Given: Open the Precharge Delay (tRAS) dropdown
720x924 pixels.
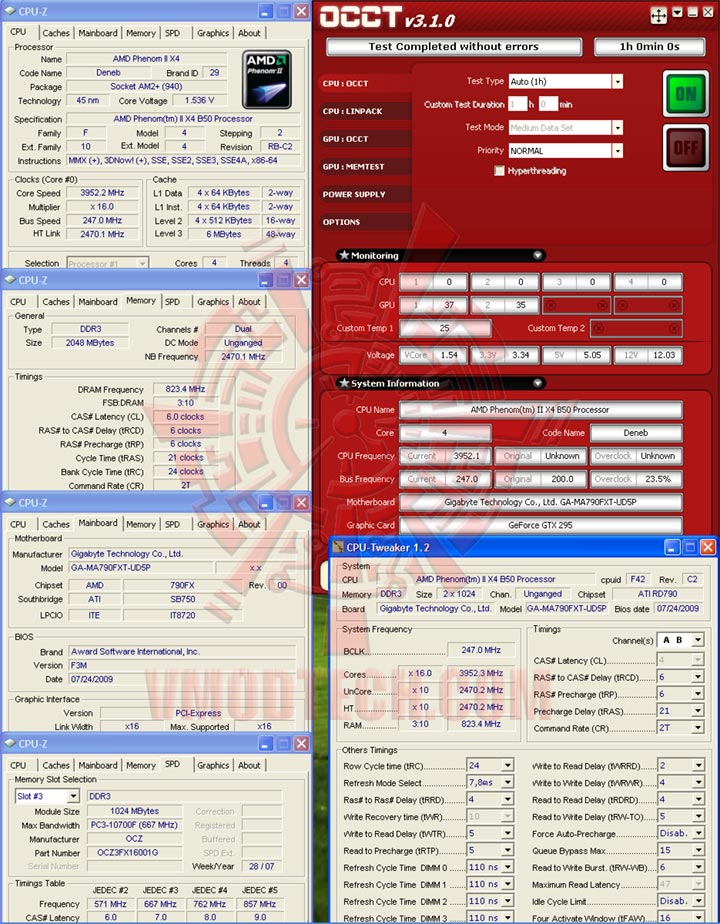Looking at the screenshot, I should 698,711.
